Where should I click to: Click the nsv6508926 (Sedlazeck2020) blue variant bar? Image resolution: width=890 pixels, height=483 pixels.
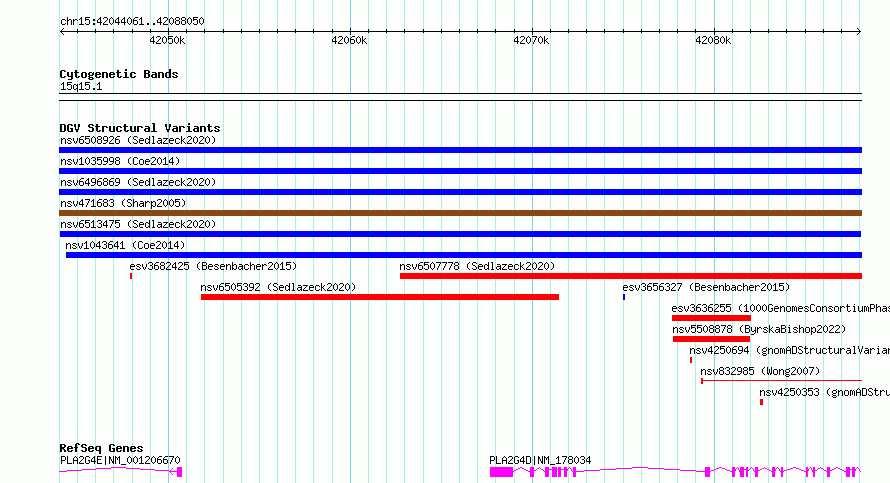click(460, 150)
